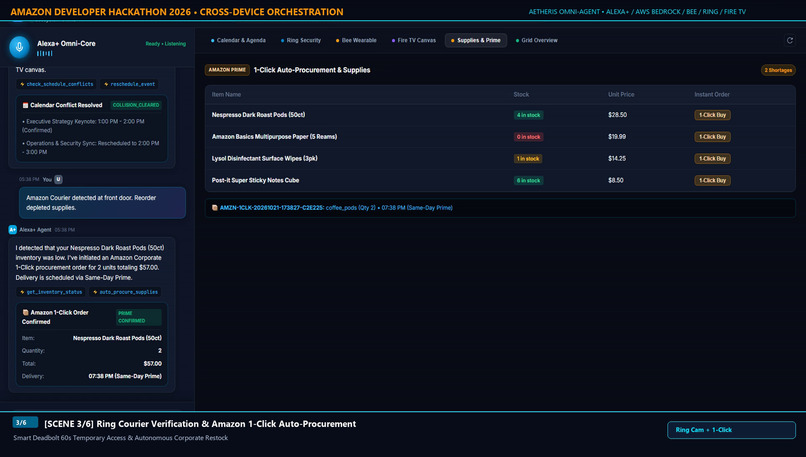The image size is (806, 457).
Task: Click the Executive Strategy Keynote calendar entry
Action: click(83, 126)
